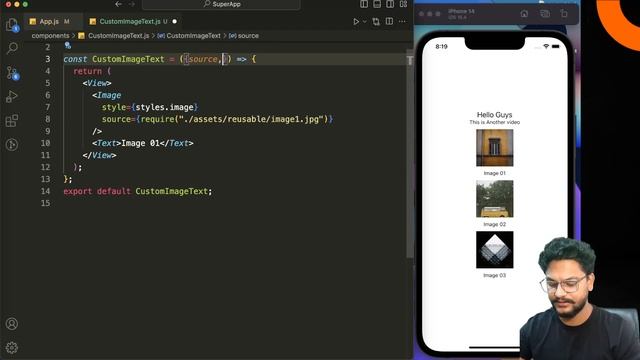Toggle the bottom panel layout icon
The image size is (640, 360).
[377, 4]
